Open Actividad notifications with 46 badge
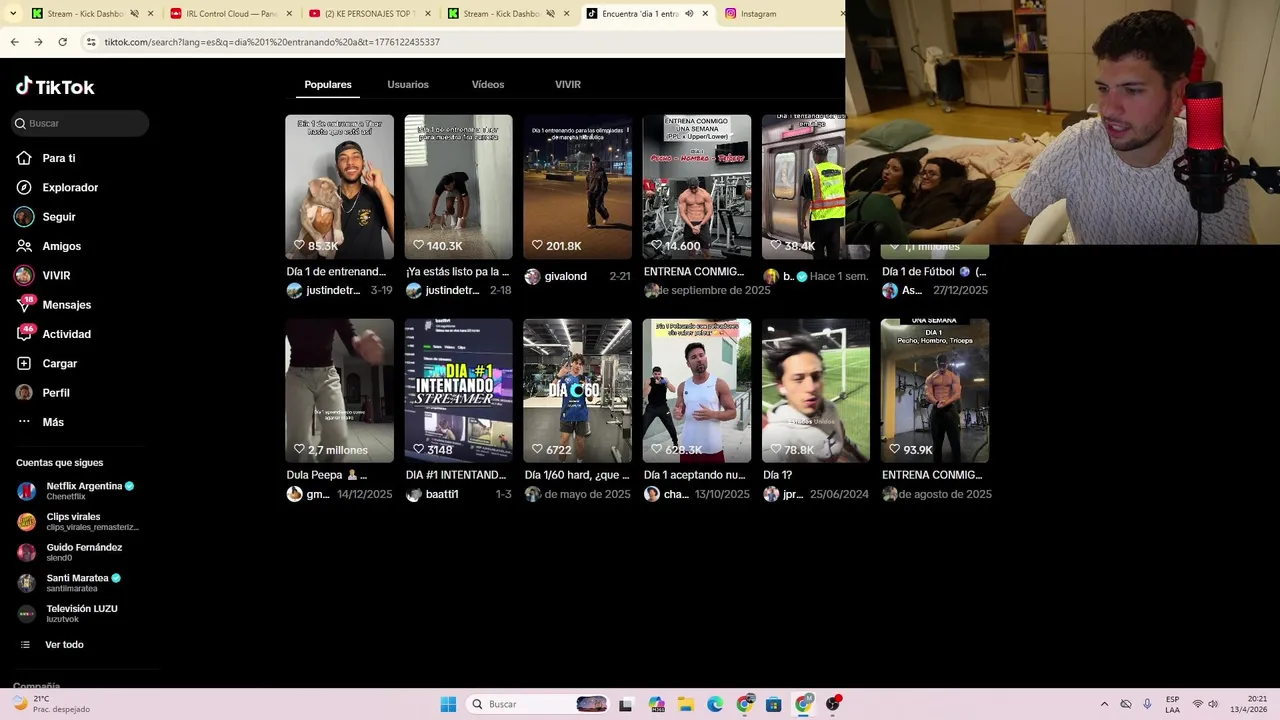The image size is (1280, 720). (x=54, y=334)
